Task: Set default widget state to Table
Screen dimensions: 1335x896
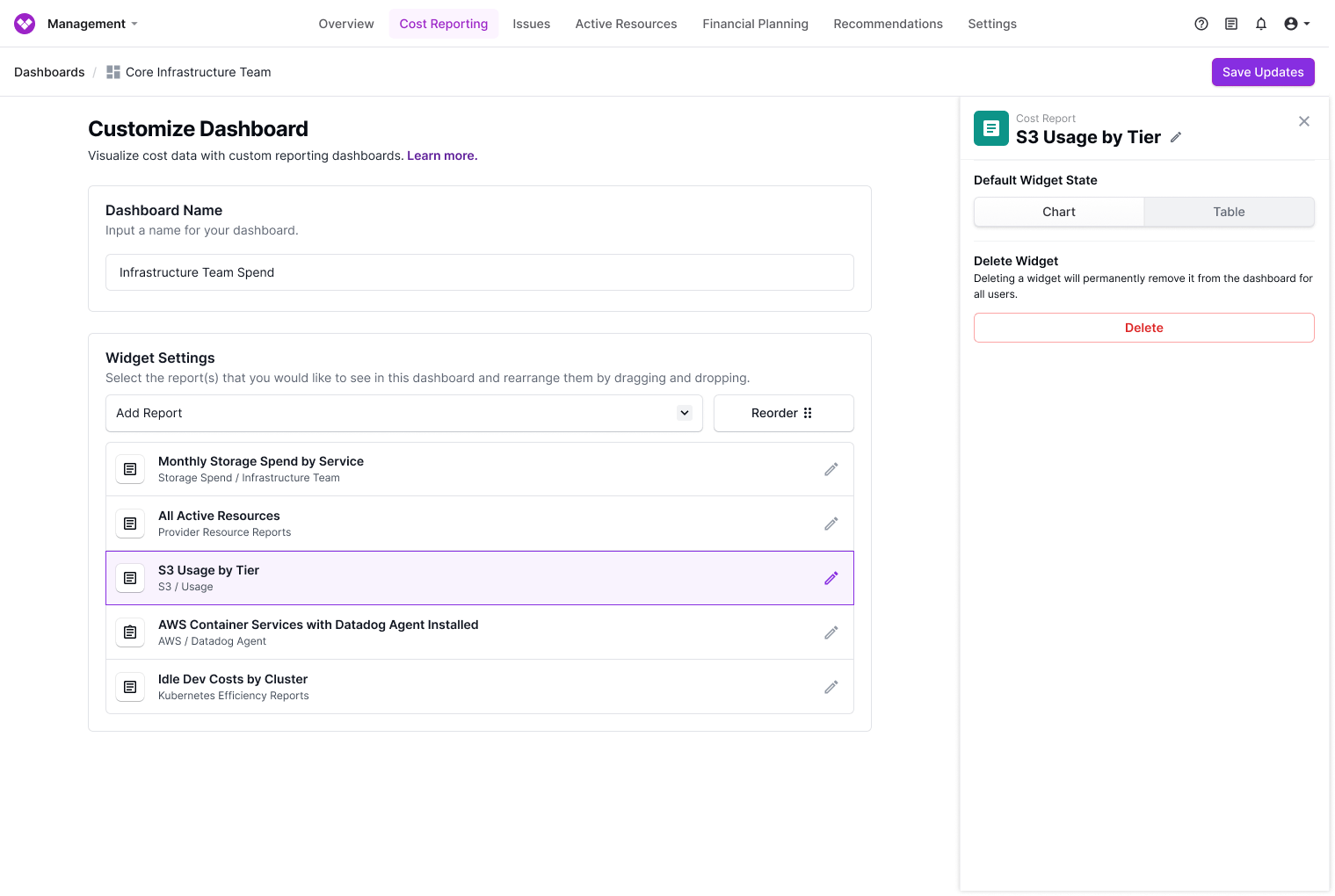Action: click(x=1228, y=212)
